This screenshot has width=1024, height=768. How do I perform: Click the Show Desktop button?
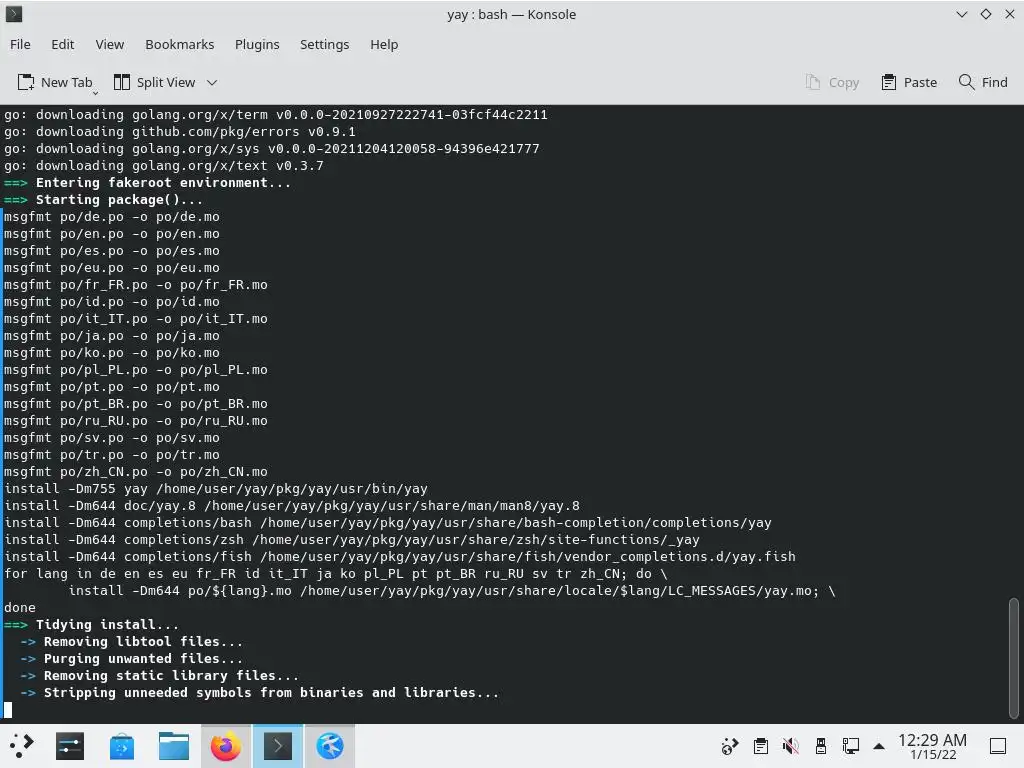click(998, 746)
